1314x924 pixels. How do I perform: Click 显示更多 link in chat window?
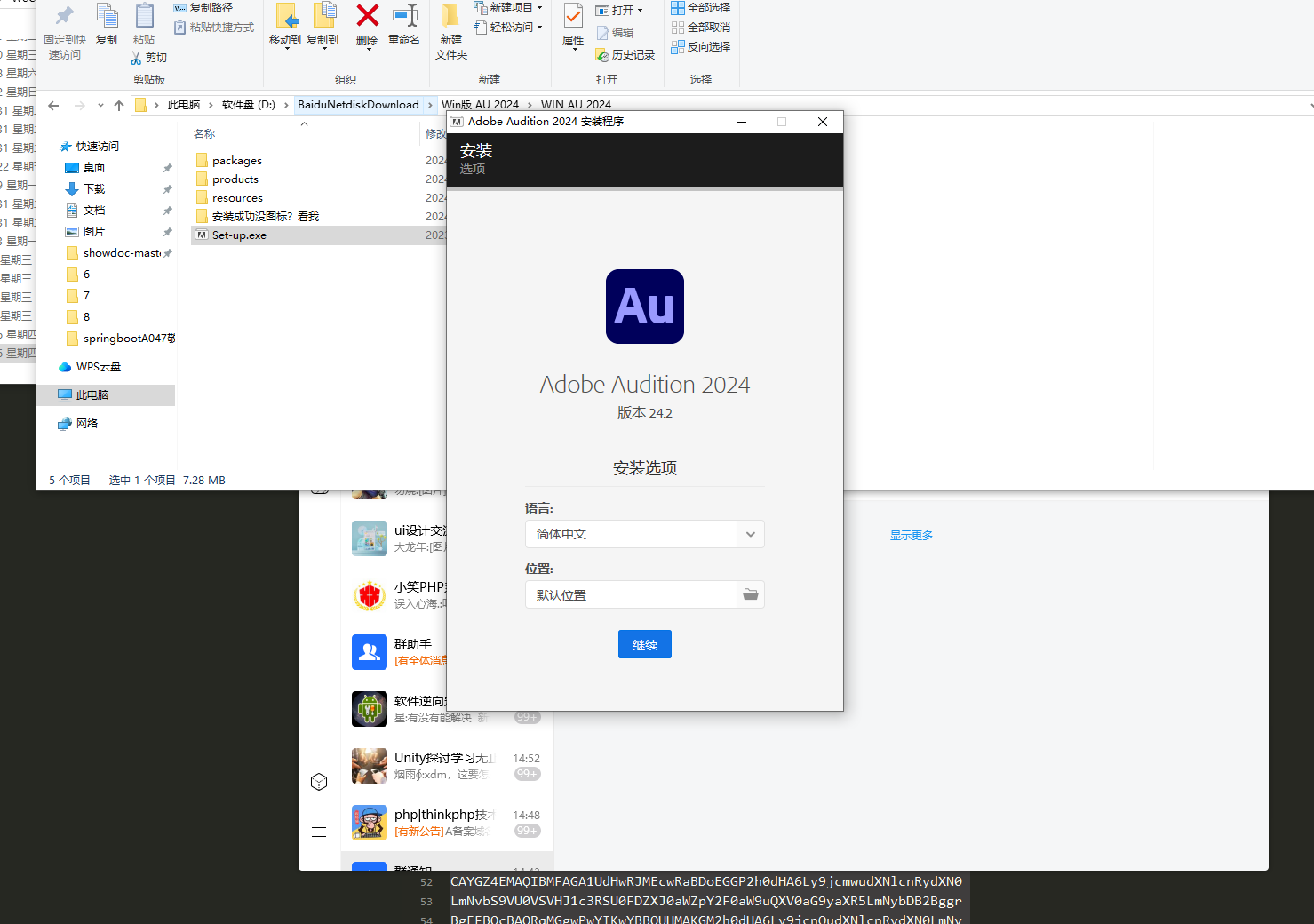click(x=912, y=536)
